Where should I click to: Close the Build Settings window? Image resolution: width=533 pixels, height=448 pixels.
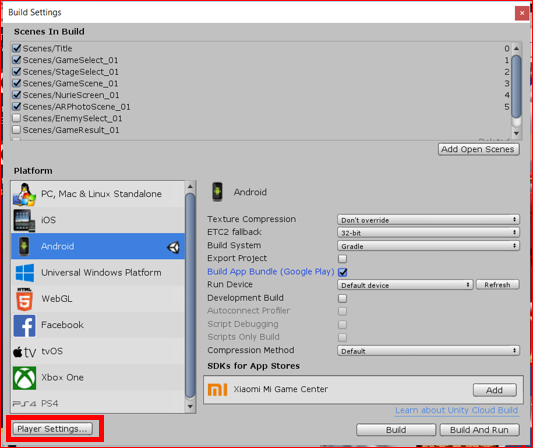pyautogui.click(x=522, y=13)
